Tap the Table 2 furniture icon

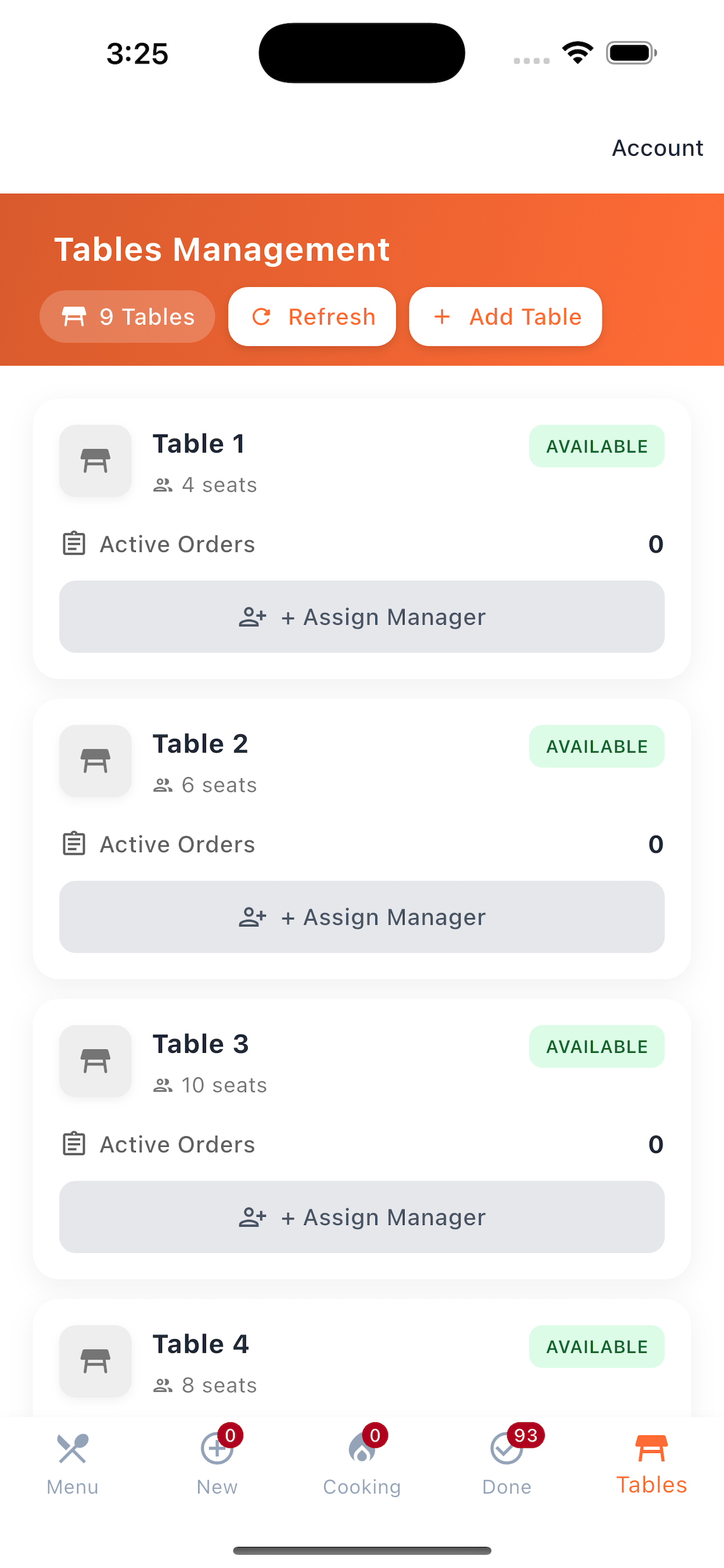click(x=96, y=761)
